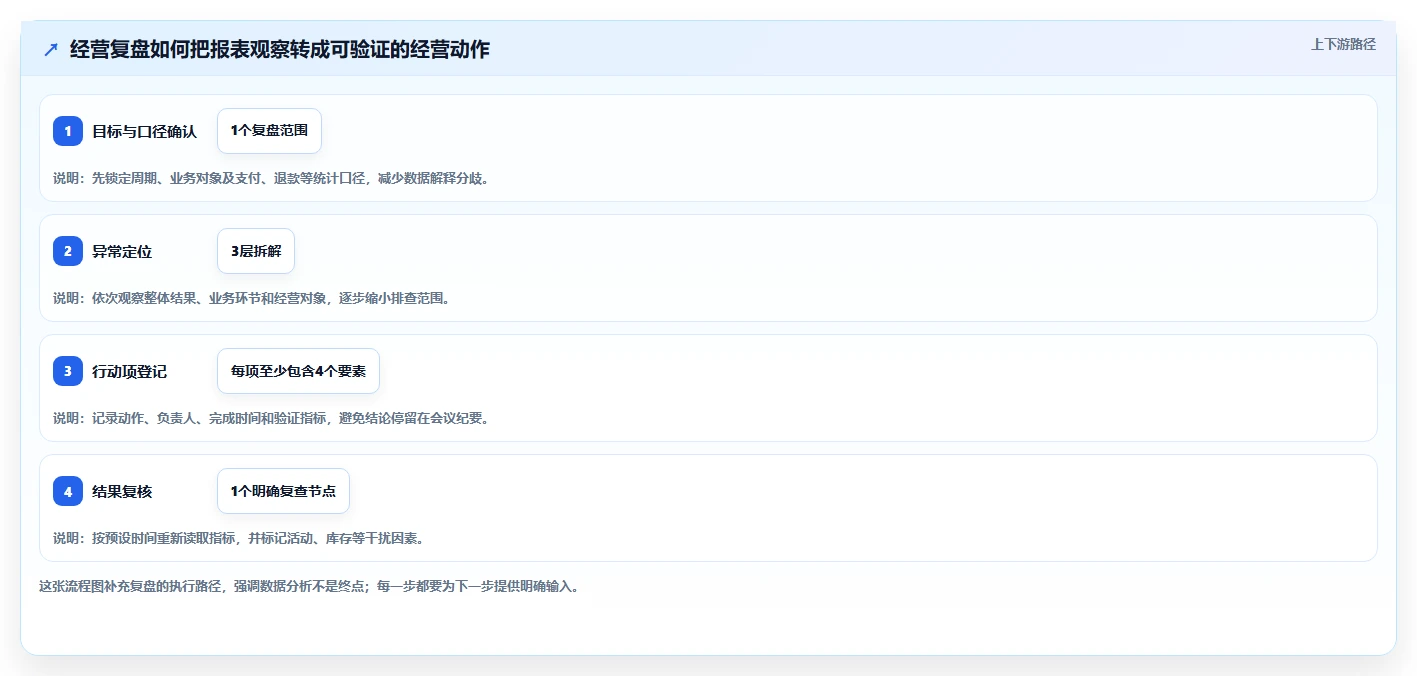The image size is (1417, 676).
Task: Click the step title 目标与口径确认
Action: tap(145, 131)
